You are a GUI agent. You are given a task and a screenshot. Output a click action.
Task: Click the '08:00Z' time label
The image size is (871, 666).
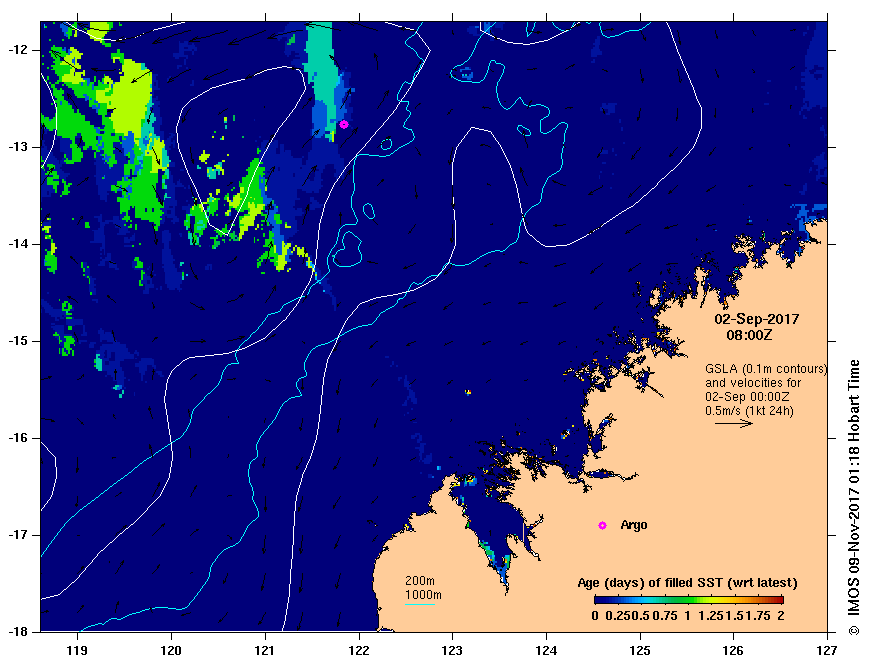point(749,335)
